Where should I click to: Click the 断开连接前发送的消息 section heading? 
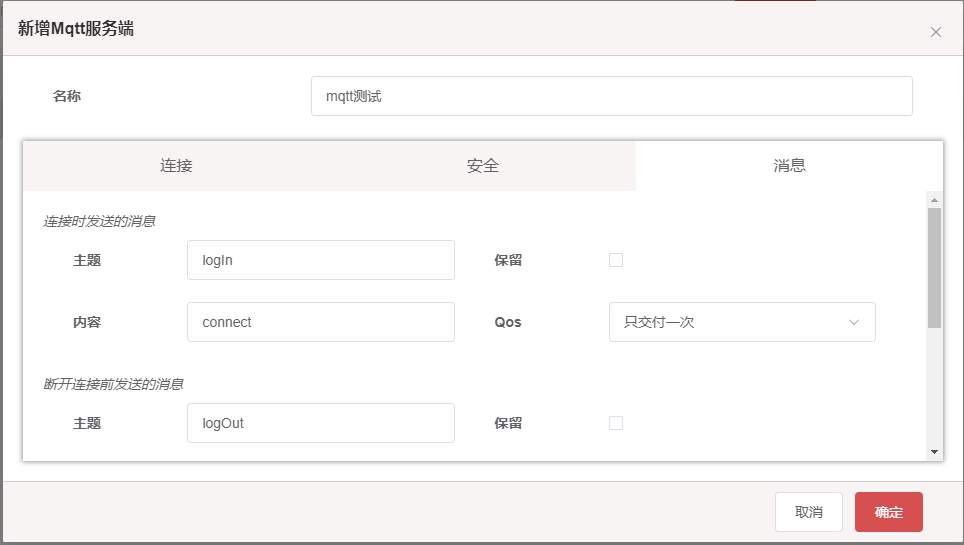(x=113, y=384)
